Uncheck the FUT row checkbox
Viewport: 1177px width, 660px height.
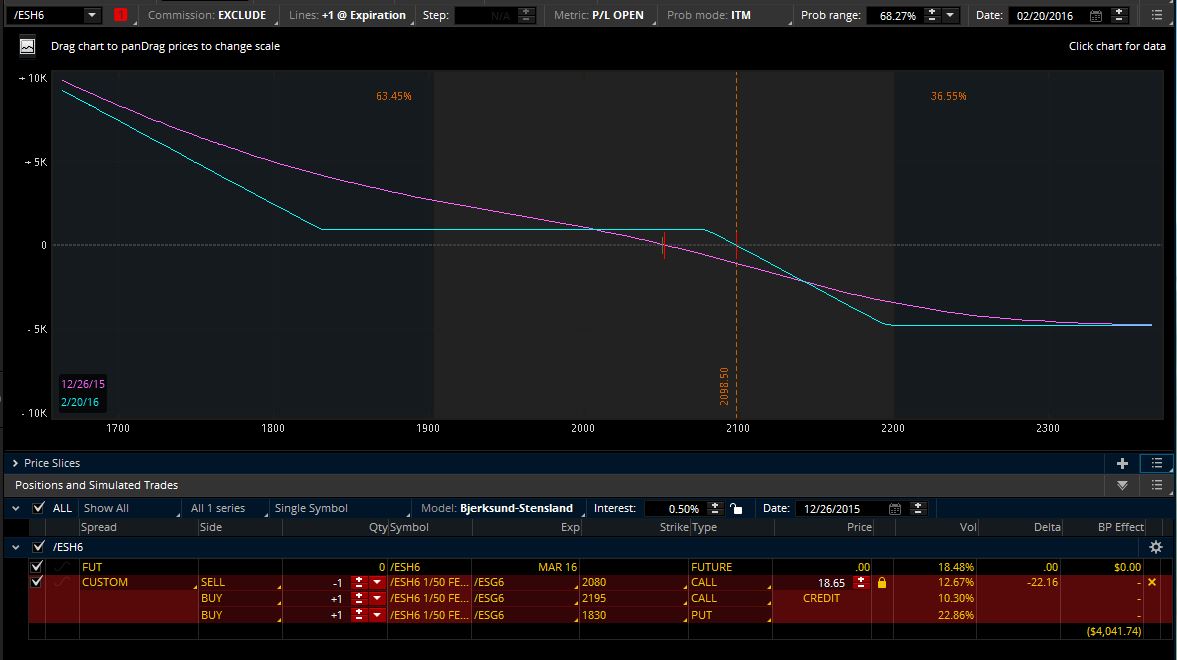pos(38,567)
